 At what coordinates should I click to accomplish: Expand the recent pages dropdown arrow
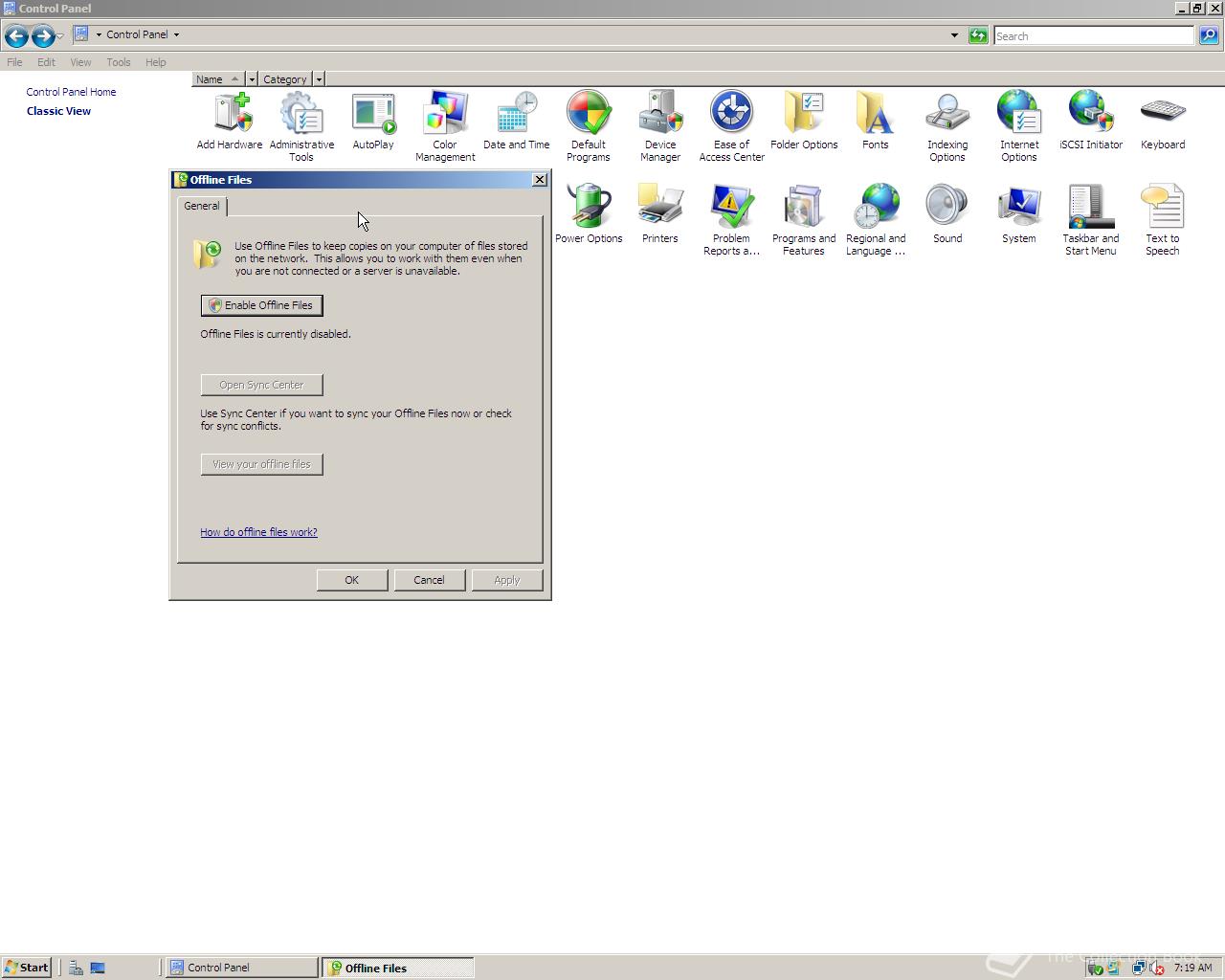tap(59, 36)
